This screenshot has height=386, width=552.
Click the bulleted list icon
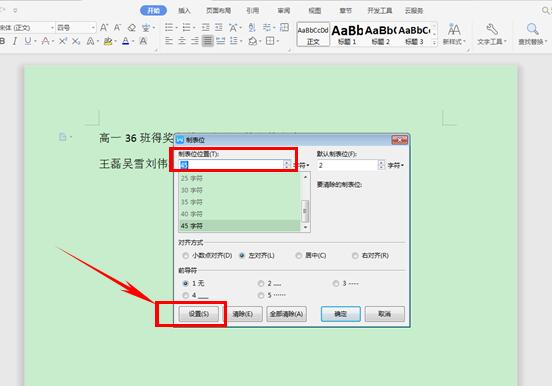169,27
